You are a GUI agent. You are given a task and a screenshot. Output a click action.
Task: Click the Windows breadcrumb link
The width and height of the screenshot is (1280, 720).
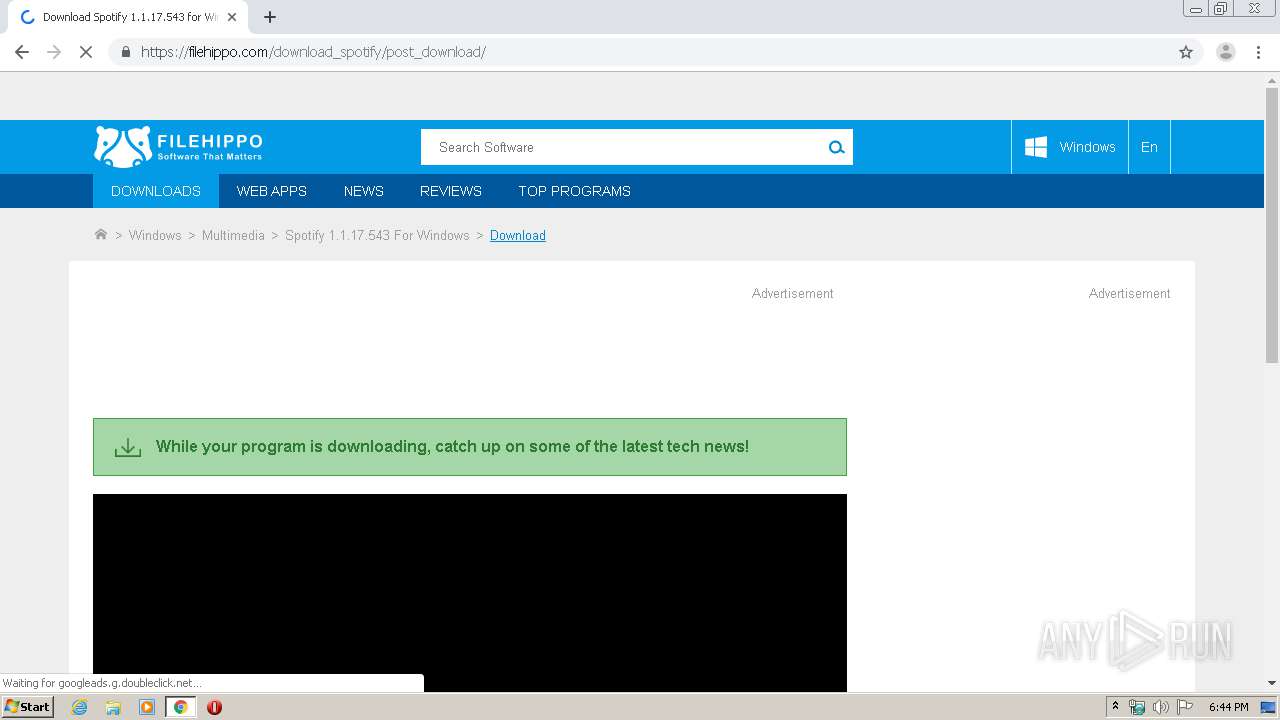click(x=155, y=235)
